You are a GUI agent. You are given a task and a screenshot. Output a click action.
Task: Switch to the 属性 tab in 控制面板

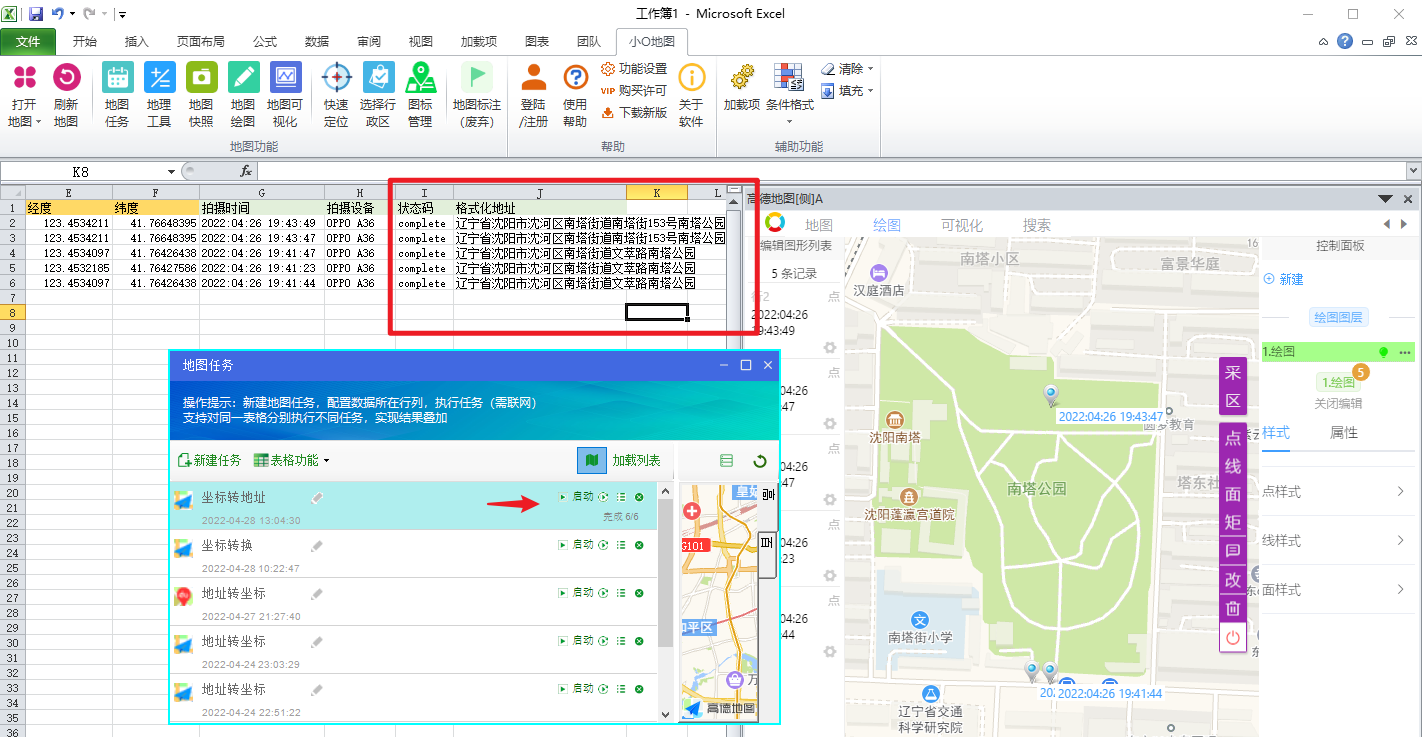[x=1344, y=433]
